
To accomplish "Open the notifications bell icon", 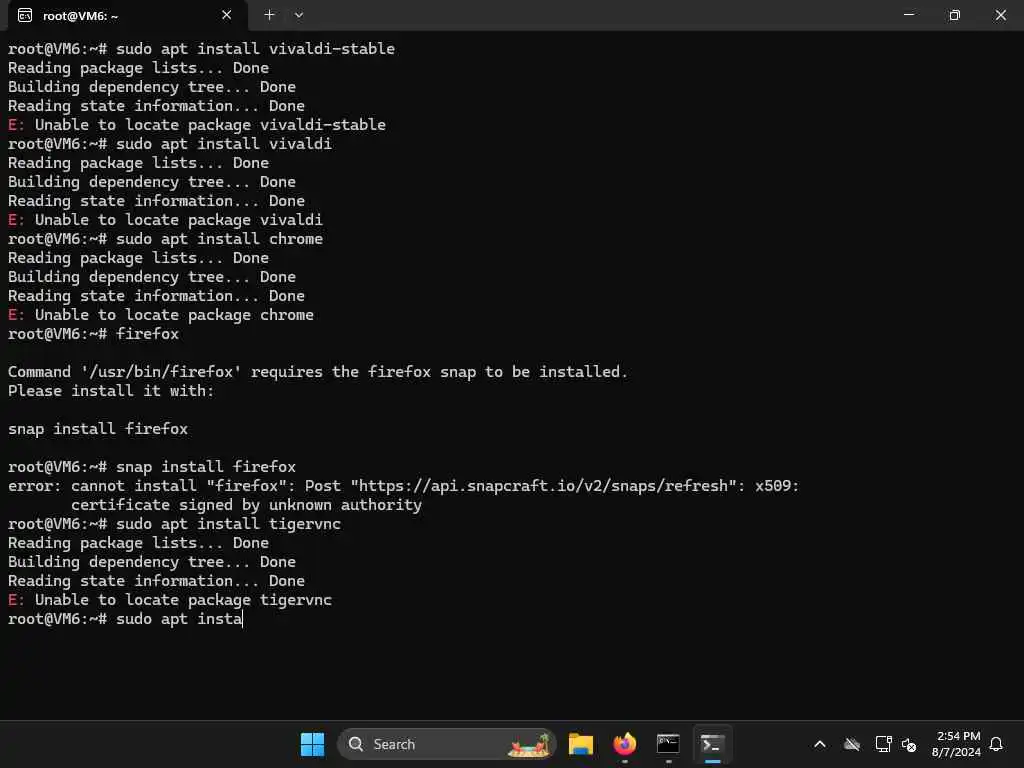I will [996, 744].
